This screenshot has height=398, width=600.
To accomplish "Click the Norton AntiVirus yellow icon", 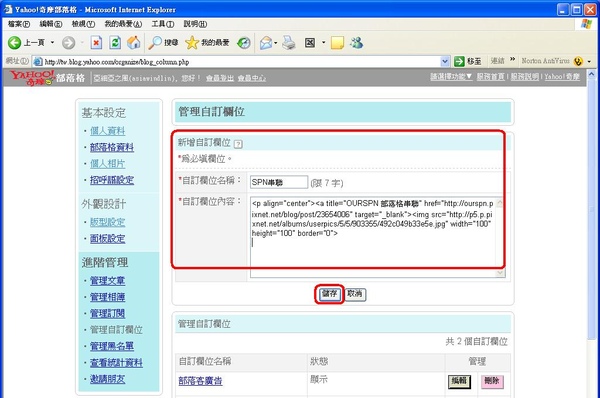I will (578, 61).
